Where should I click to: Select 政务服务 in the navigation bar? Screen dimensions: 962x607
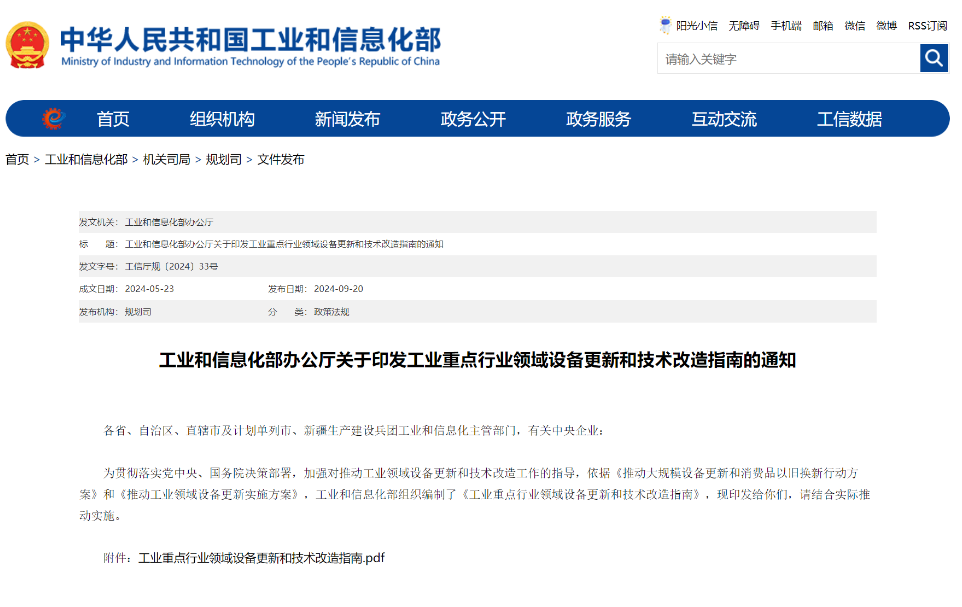[598, 119]
